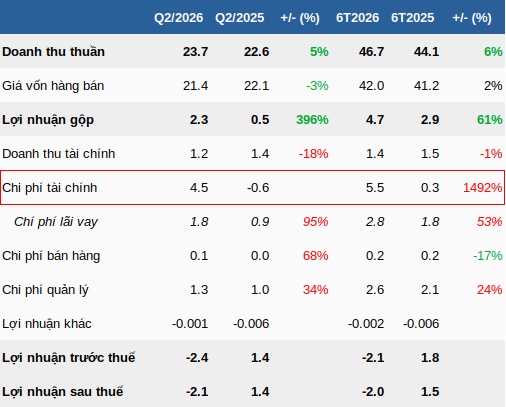Select the Doanh thu tài chính label
Image resolution: width=506 pixels, height=407 pixels.
[59, 154]
